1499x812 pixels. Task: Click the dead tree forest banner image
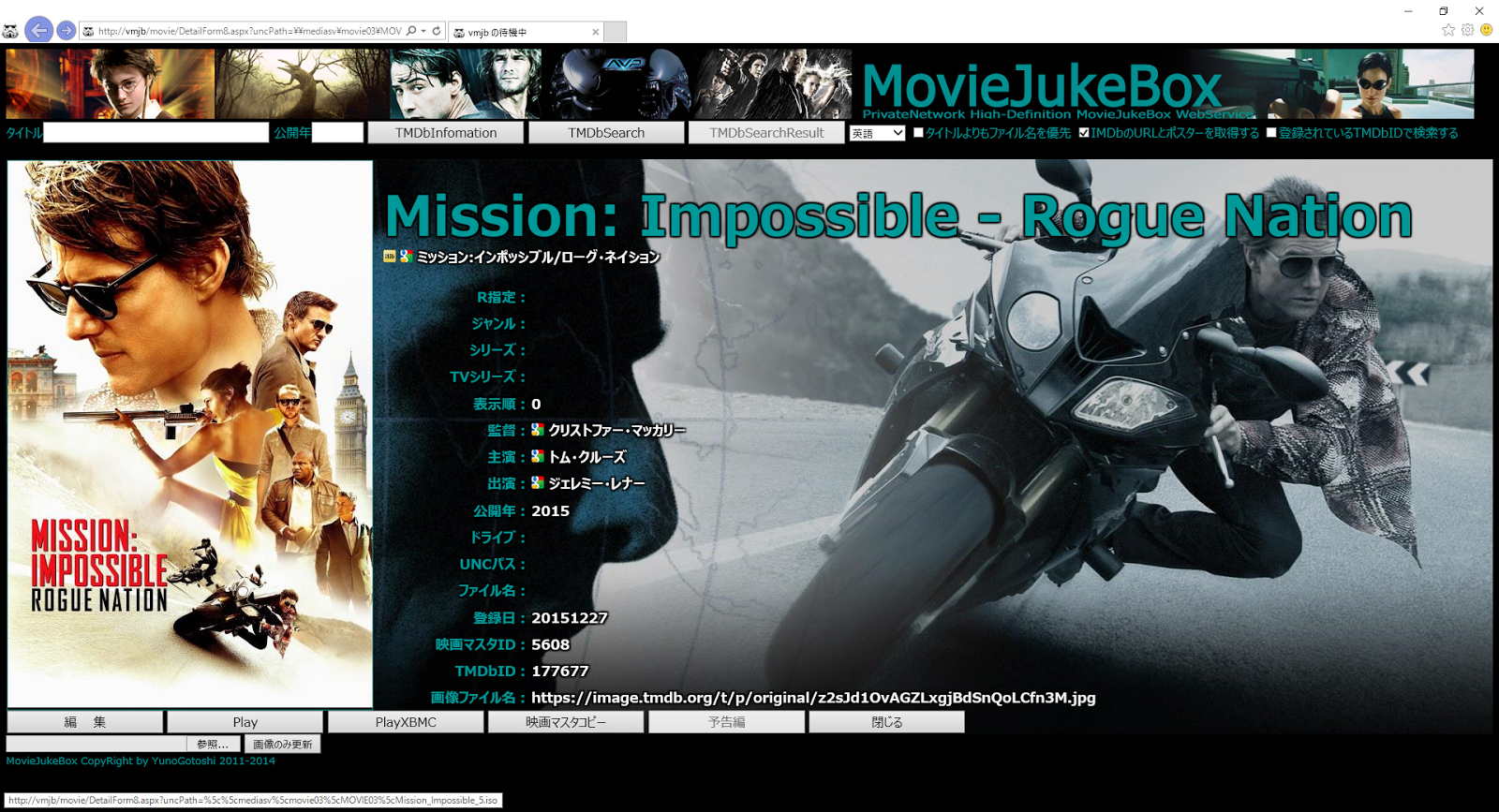pos(303,84)
